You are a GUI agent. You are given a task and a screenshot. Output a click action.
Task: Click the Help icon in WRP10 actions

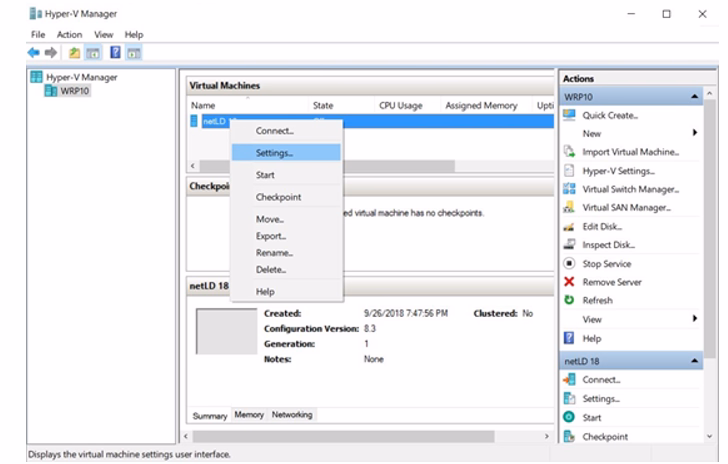point(569,338)
